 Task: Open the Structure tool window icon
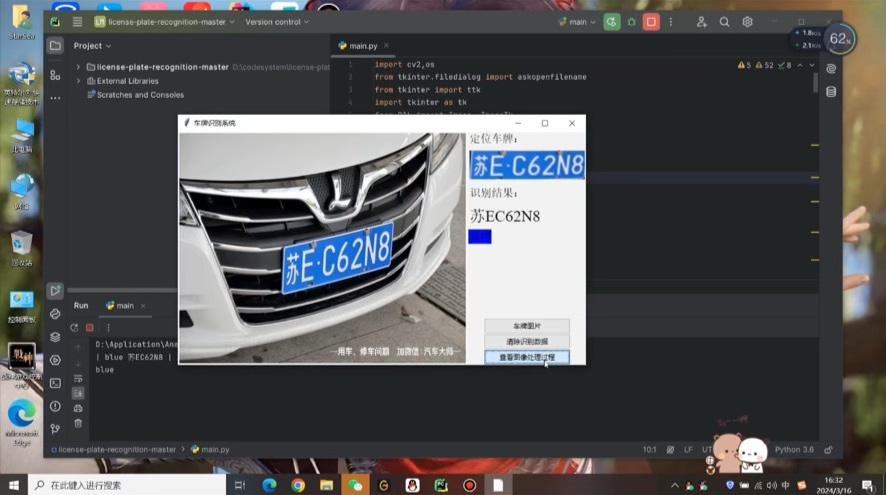point(55,75)
